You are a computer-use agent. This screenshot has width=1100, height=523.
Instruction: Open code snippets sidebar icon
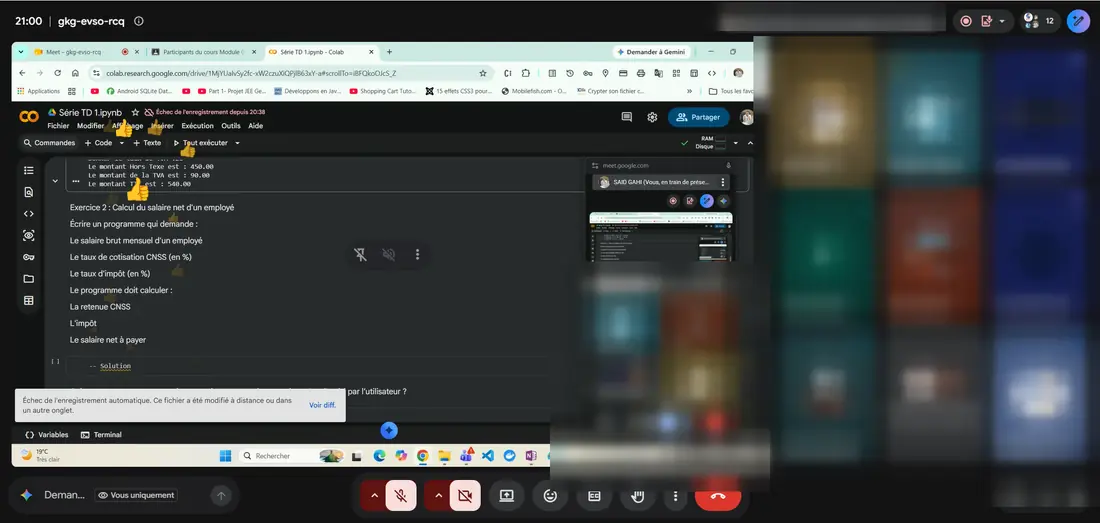tap(29, 214)
